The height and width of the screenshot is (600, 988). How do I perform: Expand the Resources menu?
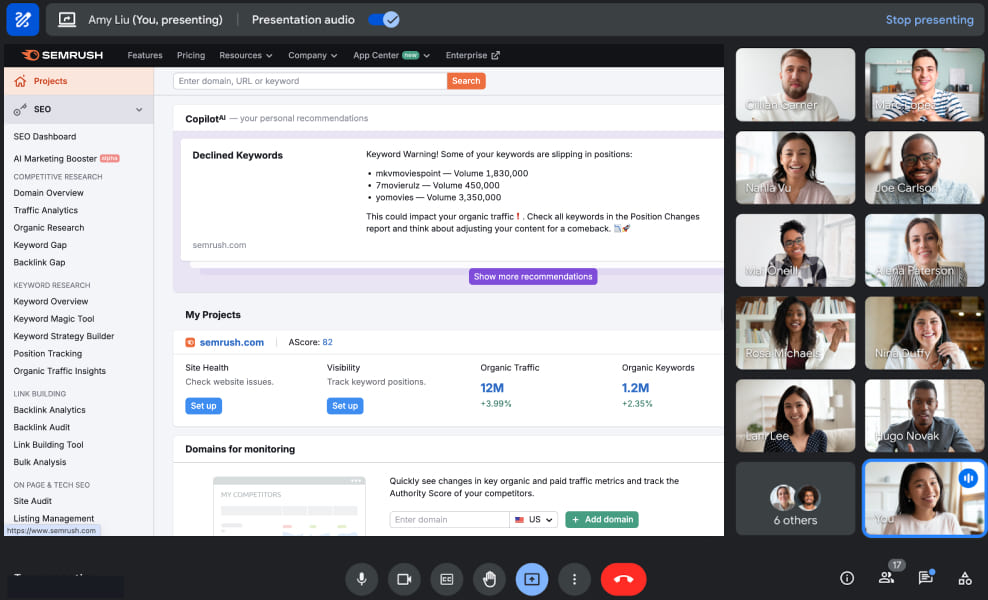click(246, 55)
